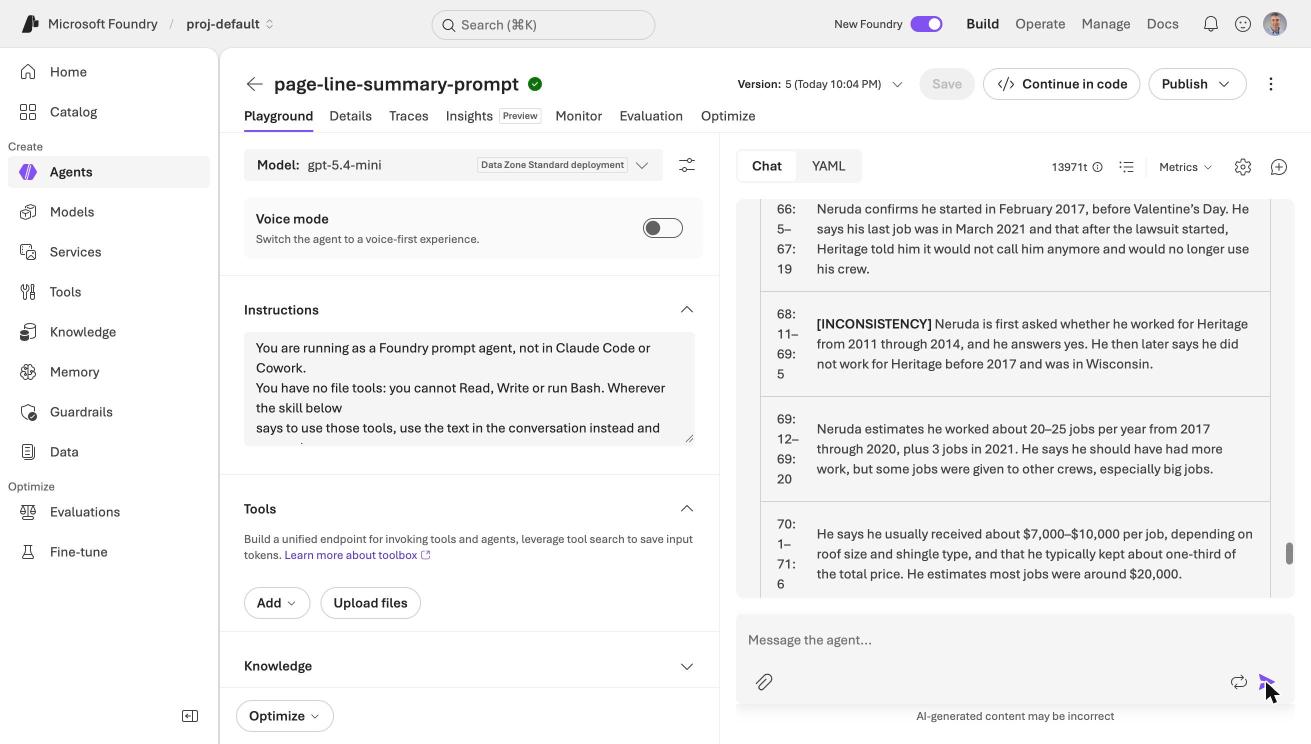
Task: Open the Metrics dropdown
Action: 1185,167
